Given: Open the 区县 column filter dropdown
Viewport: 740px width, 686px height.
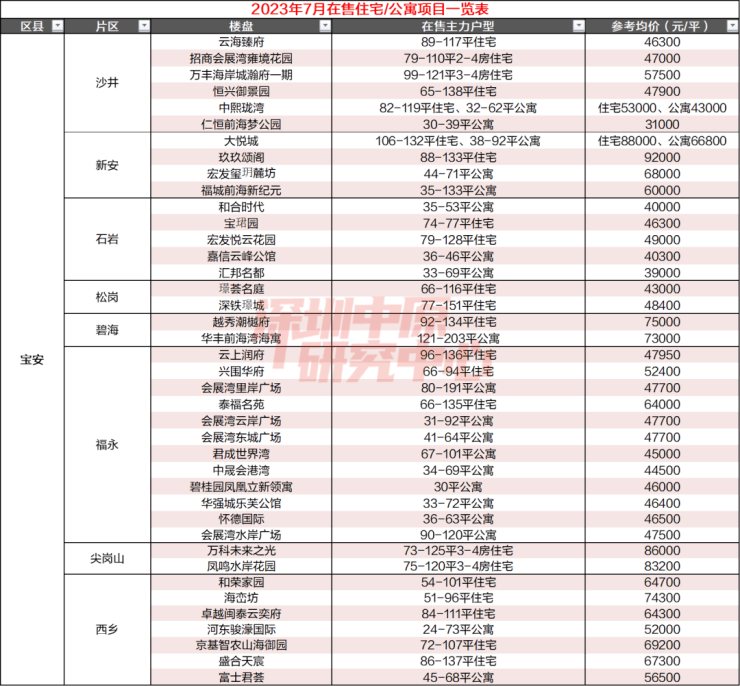Looking at the screenshot, I should tap(57, 26).
